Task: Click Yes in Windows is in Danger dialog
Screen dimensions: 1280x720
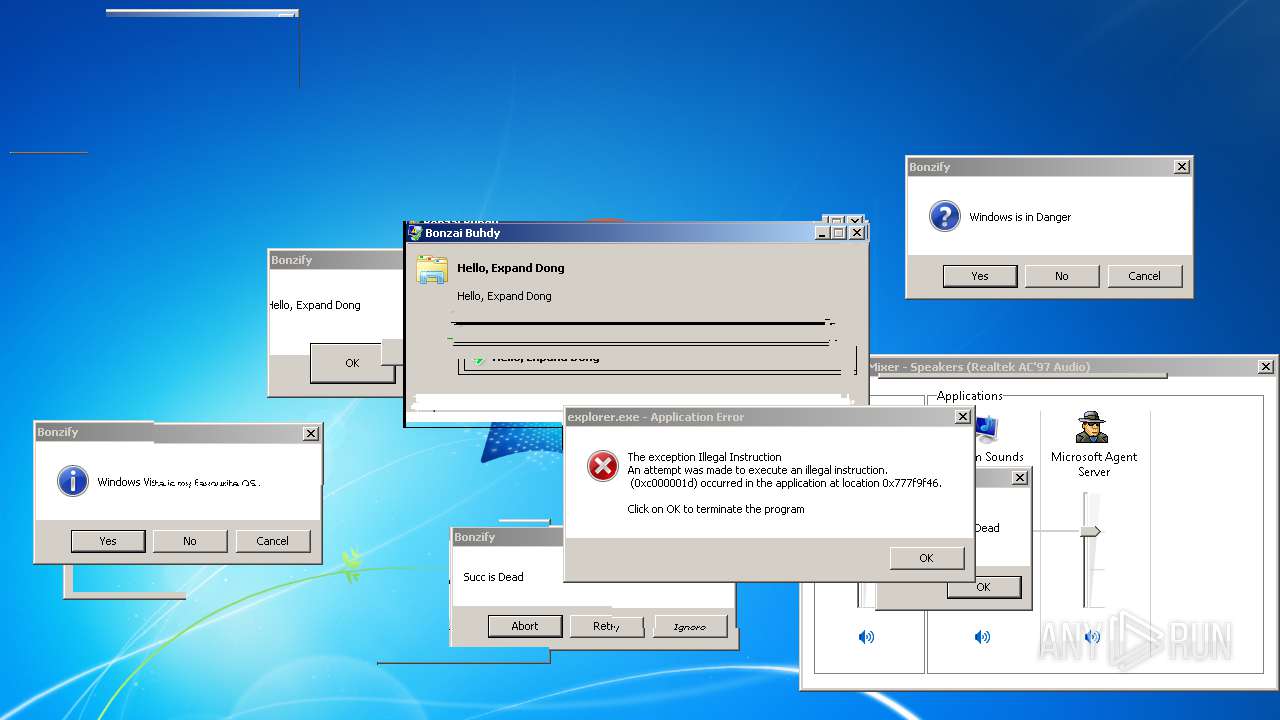Action: tap(980, 276)
